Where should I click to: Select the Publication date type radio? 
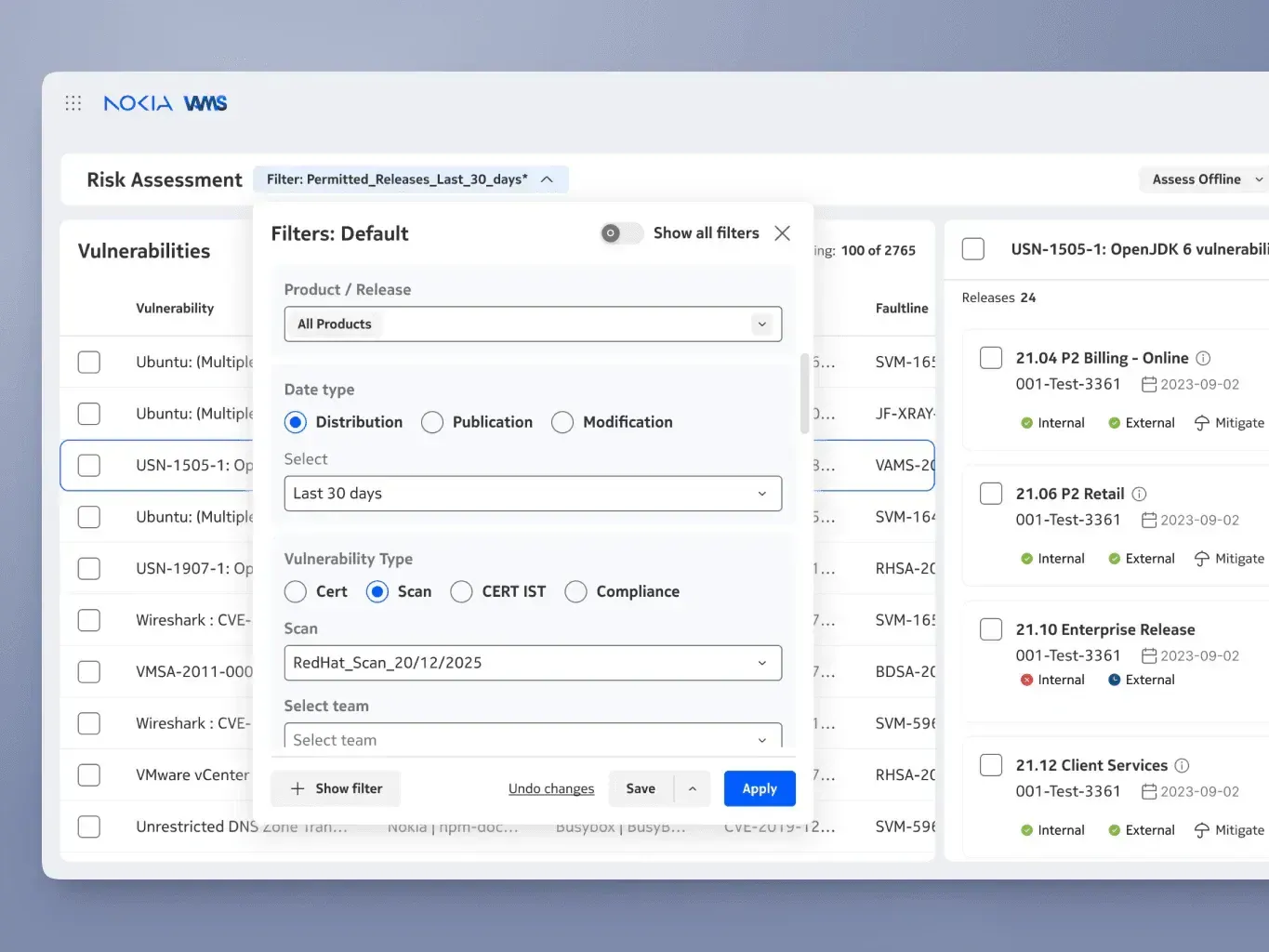click(x=432, y=422)
